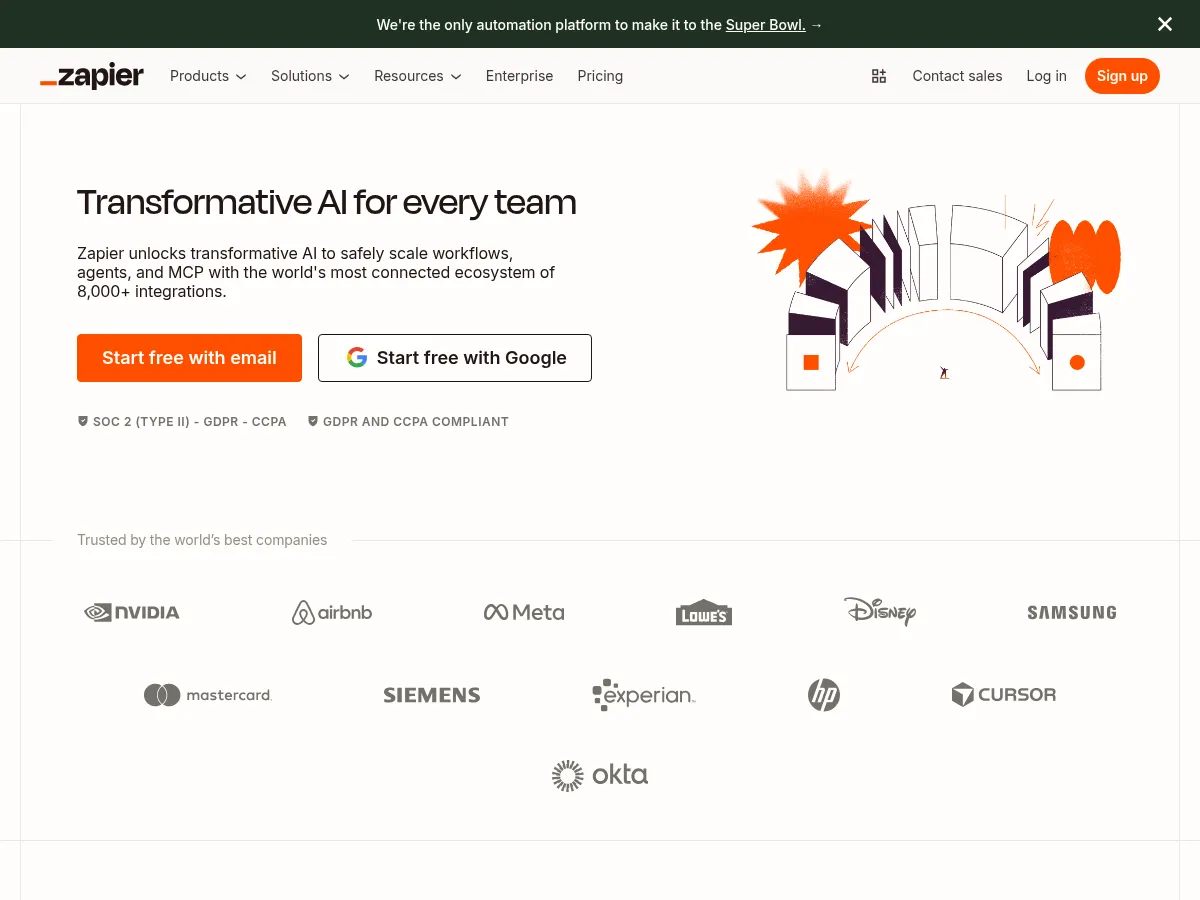Click the Zapier logo
The width and height of the screenshot is (1200, 900).
pos(91,76)
